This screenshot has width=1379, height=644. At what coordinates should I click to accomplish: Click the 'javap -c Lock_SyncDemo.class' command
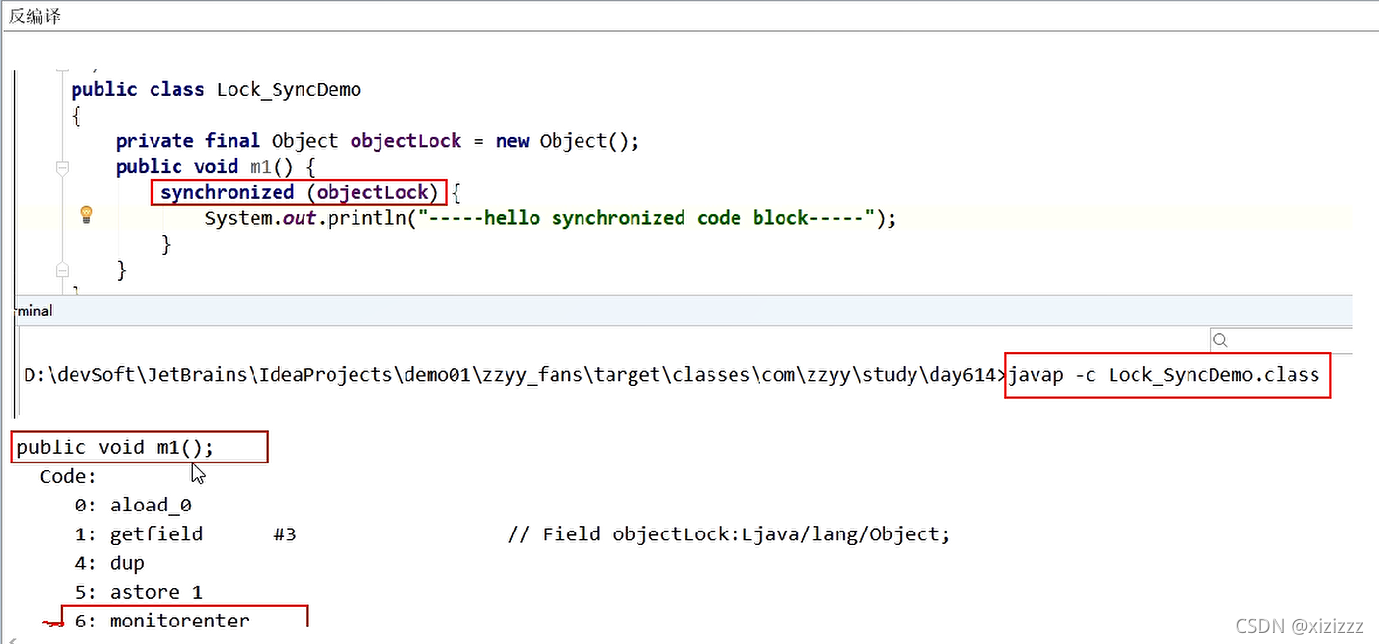1164,375
